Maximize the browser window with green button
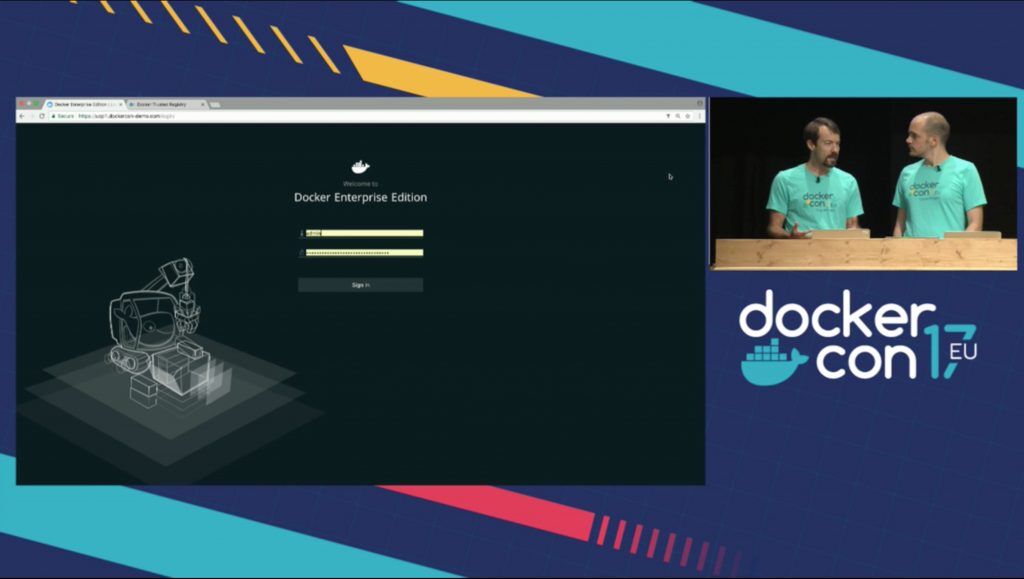This screenshot has height=579, width=1024. coord(36,104)
